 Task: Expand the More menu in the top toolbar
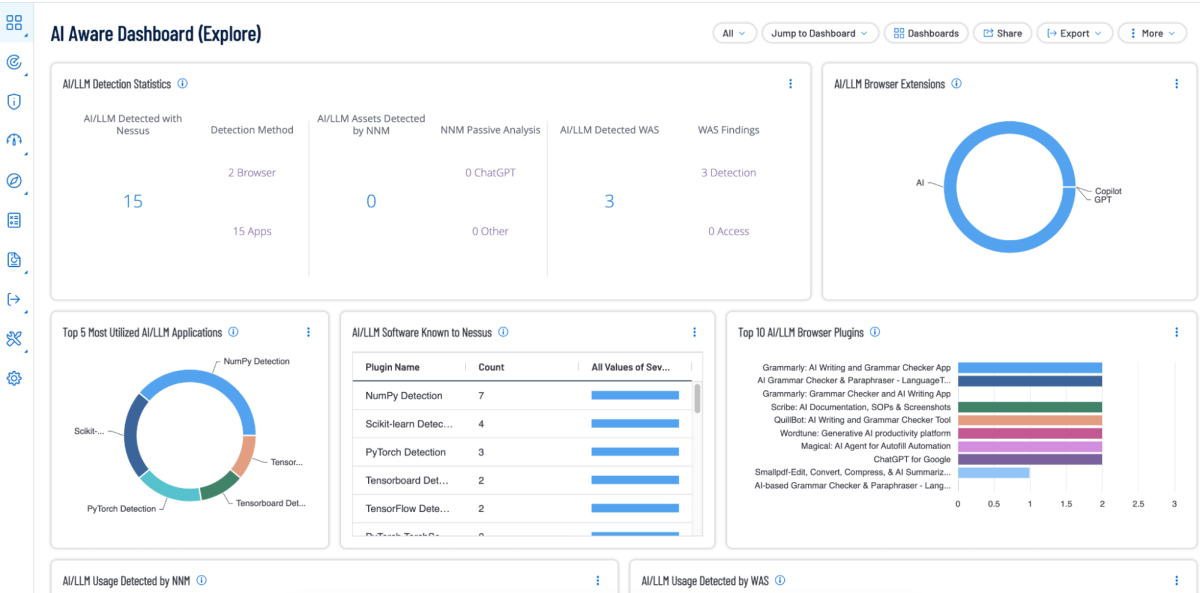[1152, 32]
